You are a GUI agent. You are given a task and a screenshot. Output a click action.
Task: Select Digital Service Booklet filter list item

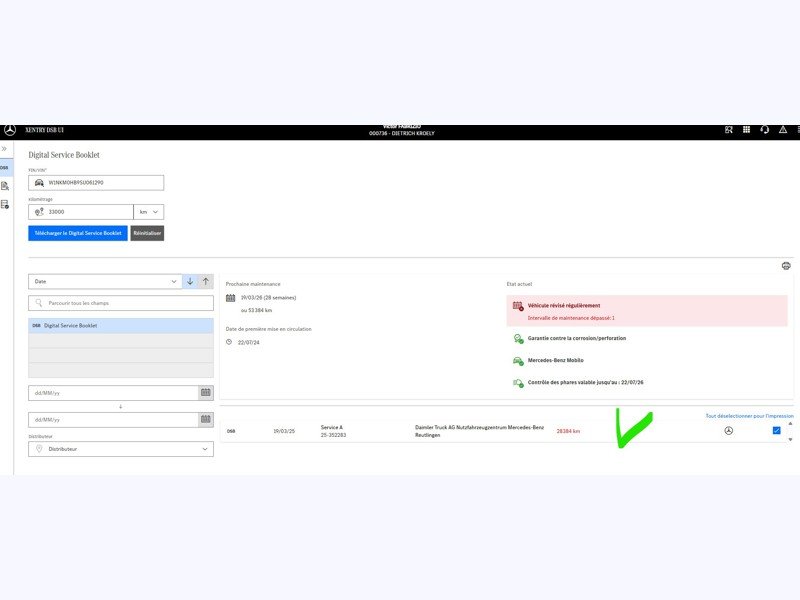point(120,326)
